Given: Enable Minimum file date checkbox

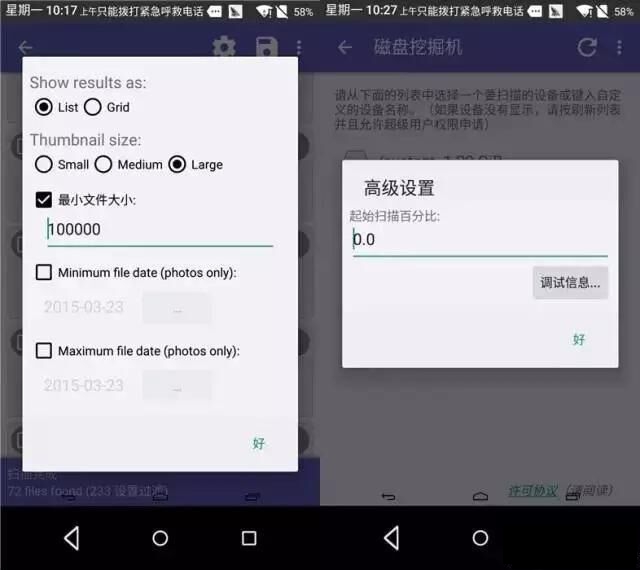Looking at the screenshot, I should coord(44,272).
